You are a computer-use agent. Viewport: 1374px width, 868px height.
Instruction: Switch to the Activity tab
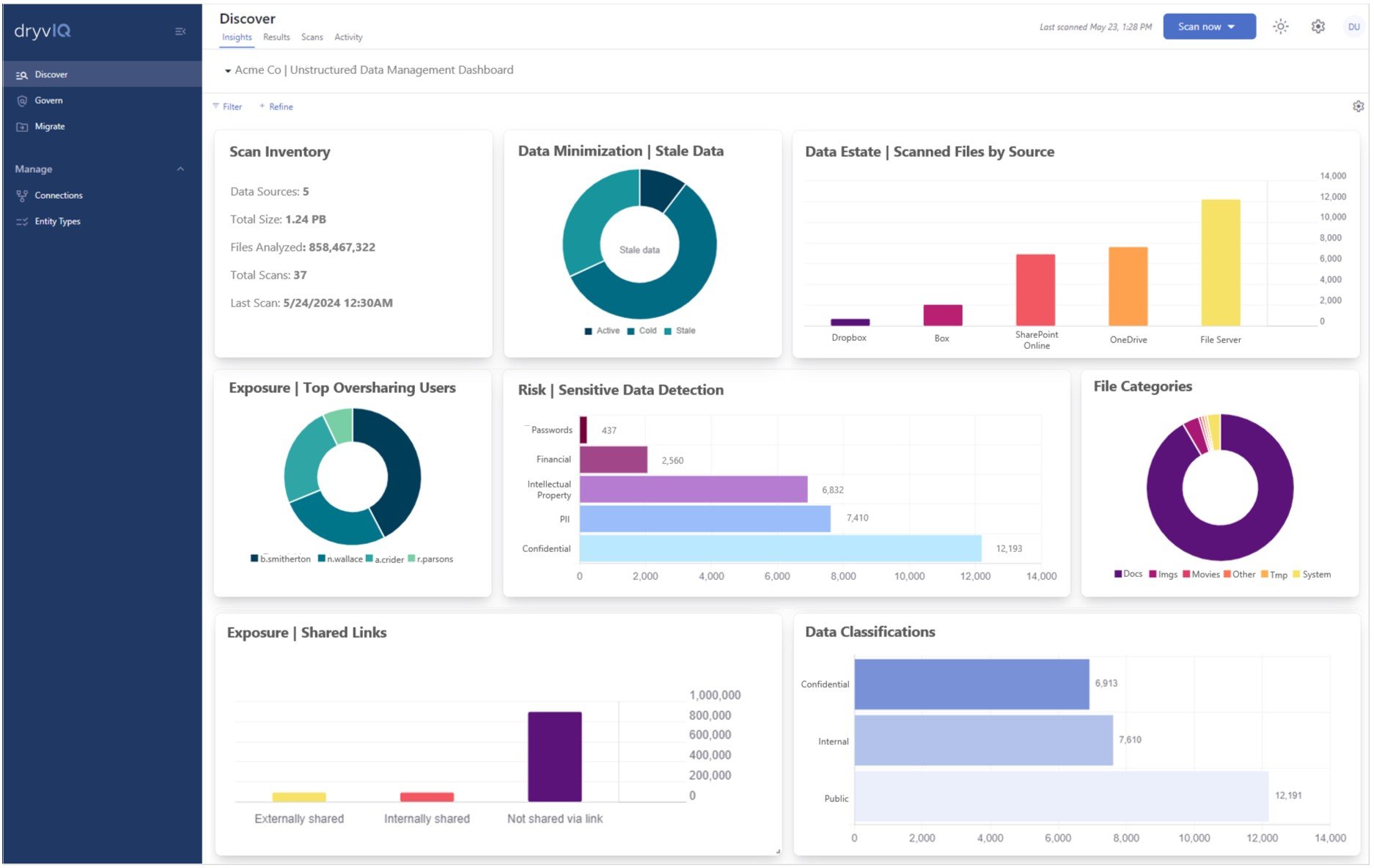(348, 37)
